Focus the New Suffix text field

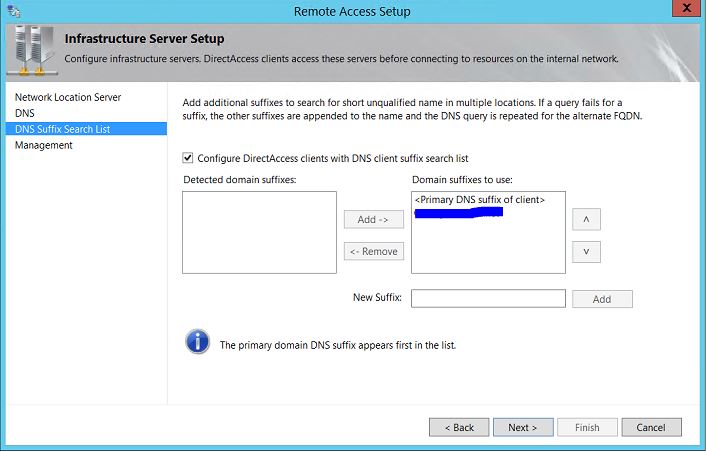click(488, 298)
